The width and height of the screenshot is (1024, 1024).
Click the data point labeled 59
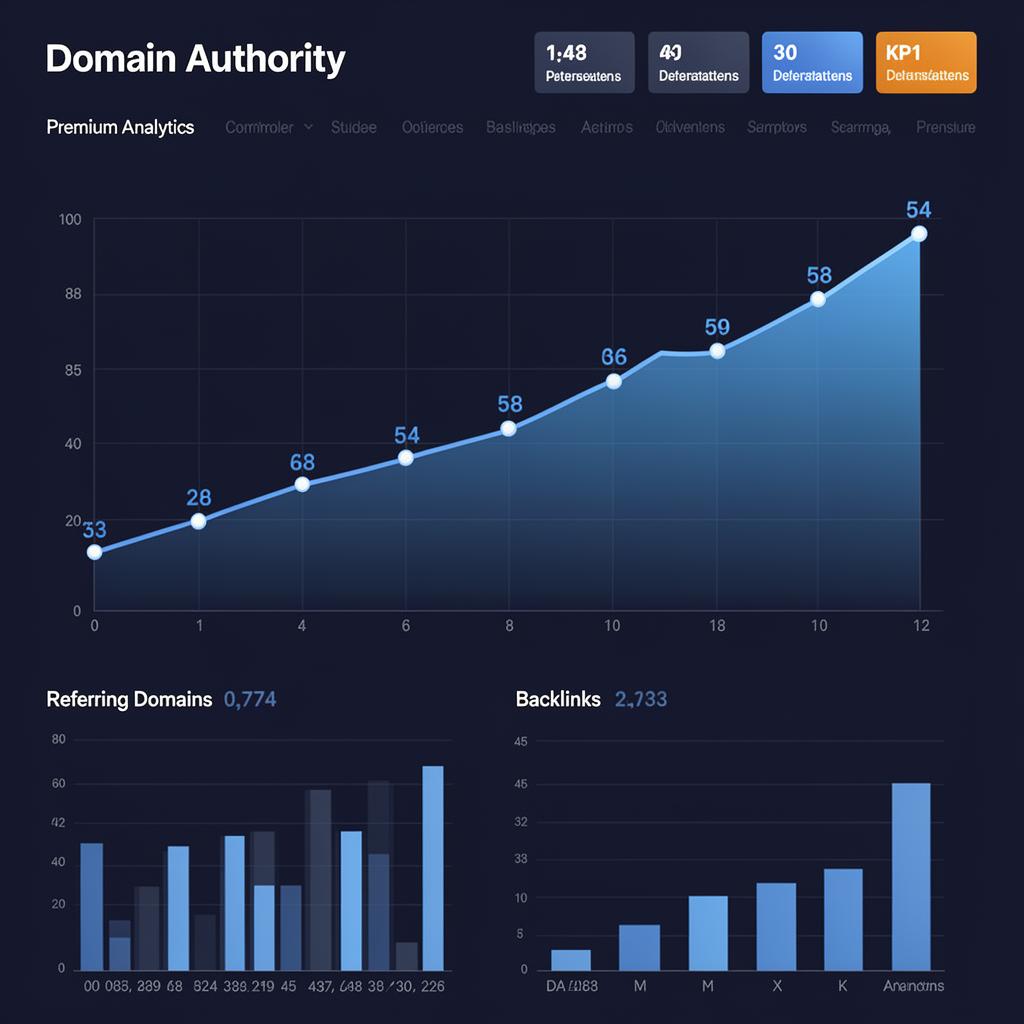click(x=717, y=351)
